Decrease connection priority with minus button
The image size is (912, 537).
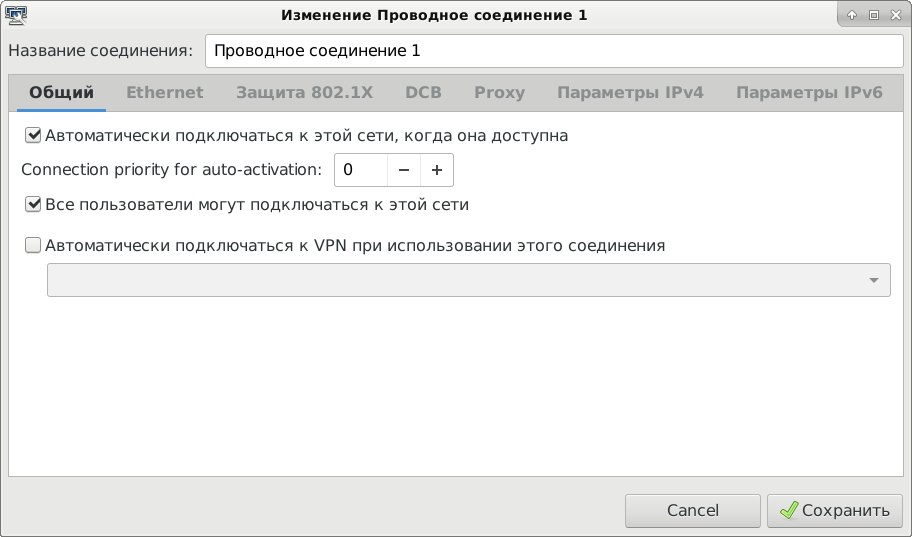point(404,170)
